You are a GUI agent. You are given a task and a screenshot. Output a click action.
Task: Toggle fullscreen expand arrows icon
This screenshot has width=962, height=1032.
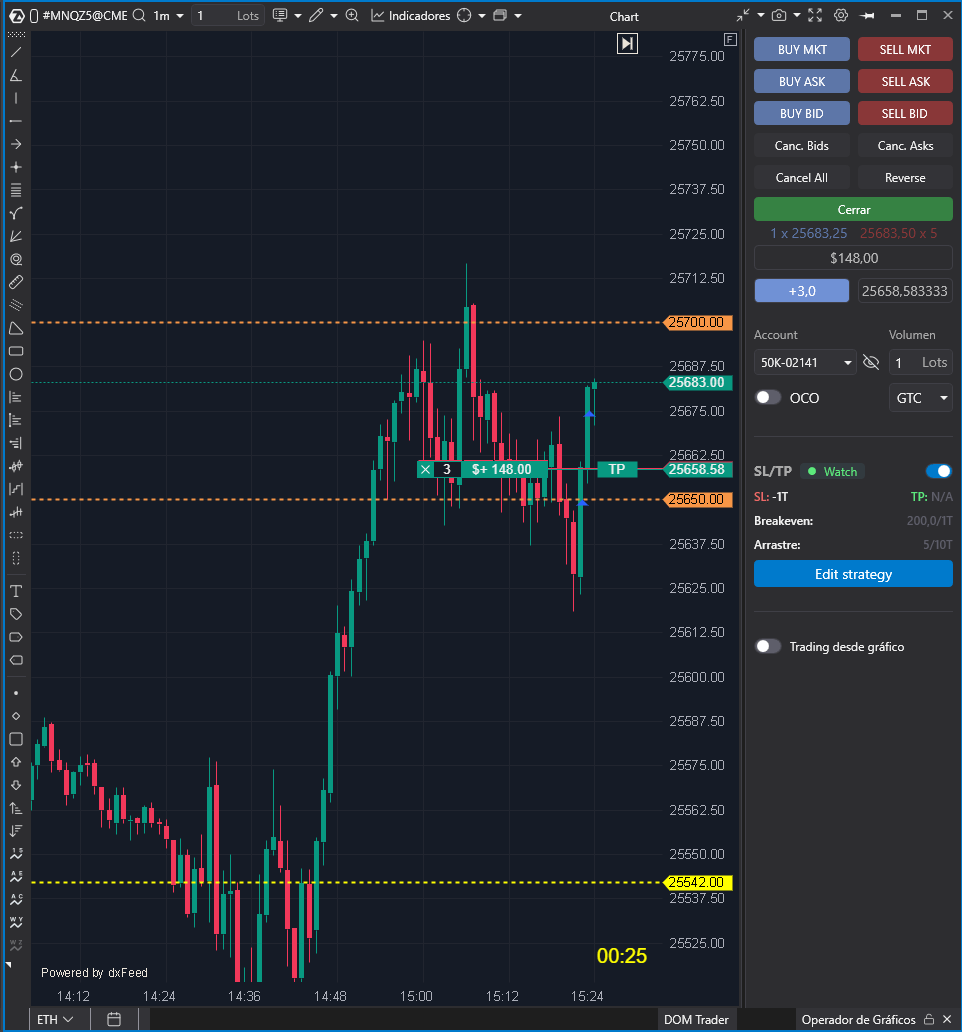(x=815, y=15)
